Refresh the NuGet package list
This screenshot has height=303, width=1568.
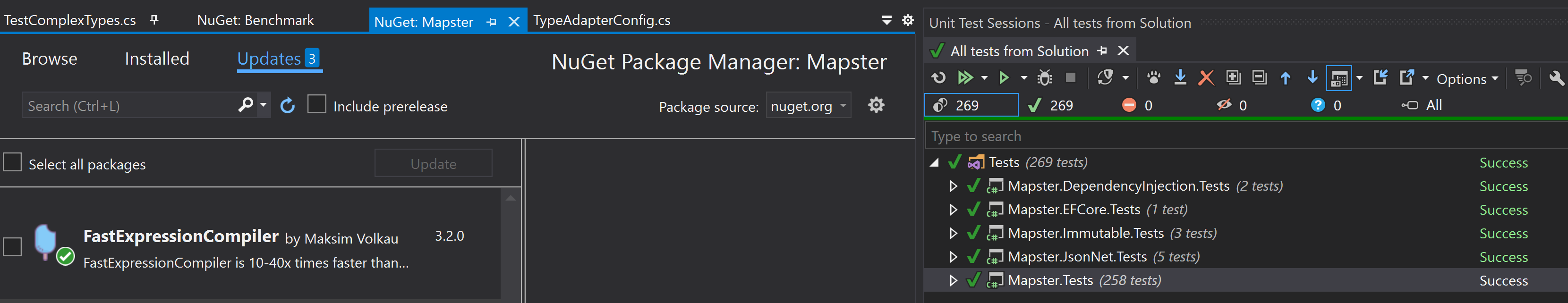287,106
